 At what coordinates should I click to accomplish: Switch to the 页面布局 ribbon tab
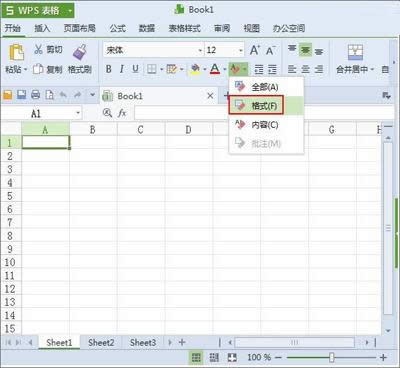pos(80,29)
